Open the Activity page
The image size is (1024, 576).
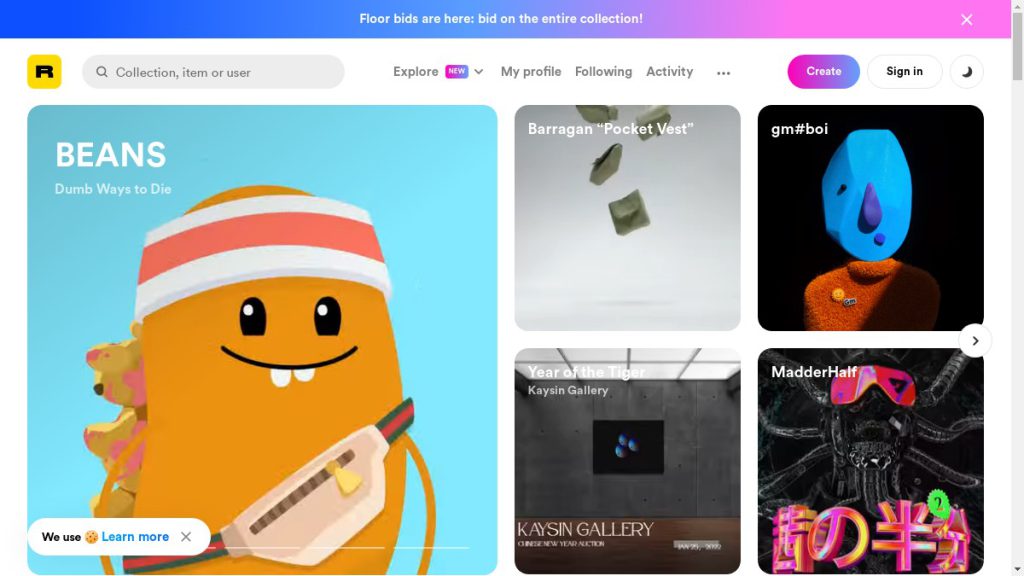[x=669, y=72]
